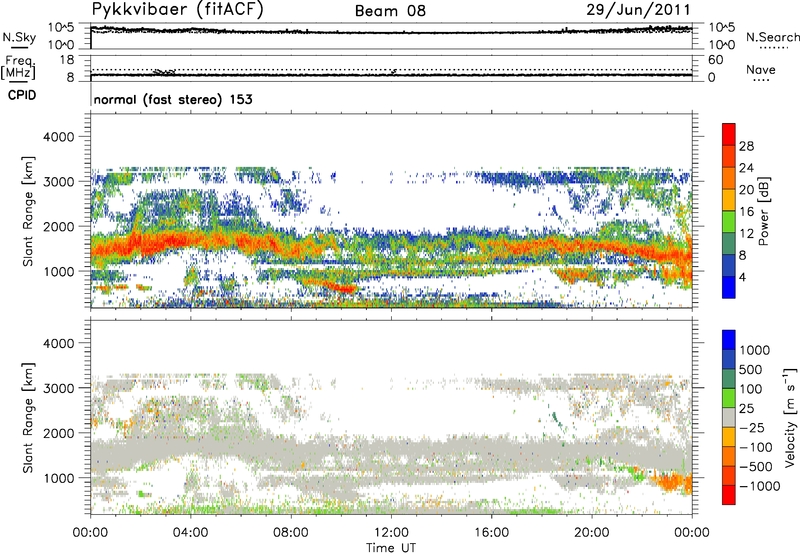Click the gray segment of velocity colorbar
Screen dimensions: 800x554
[729, 417]
